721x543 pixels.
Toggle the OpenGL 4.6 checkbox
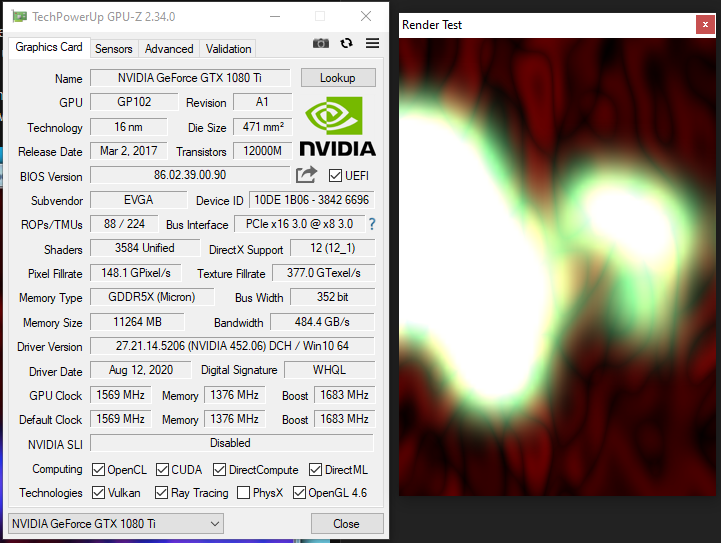(x=299, y=492)
